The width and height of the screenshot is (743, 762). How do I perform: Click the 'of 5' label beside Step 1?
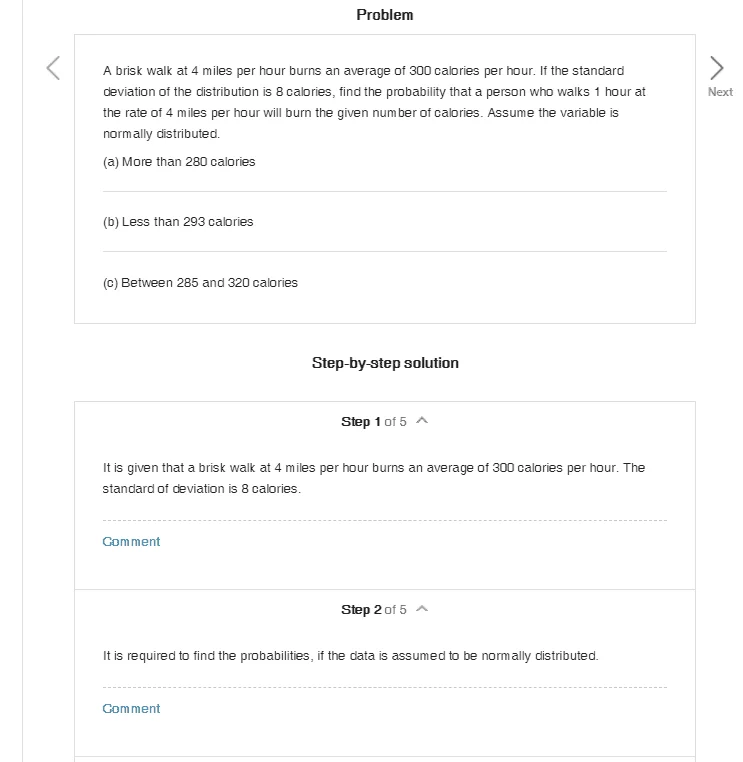[x=395, y=422]
